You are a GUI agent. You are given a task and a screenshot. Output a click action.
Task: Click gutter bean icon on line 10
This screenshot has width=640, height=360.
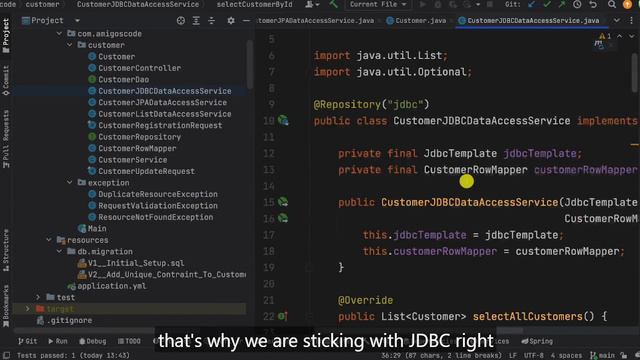(x=283, y=120)
